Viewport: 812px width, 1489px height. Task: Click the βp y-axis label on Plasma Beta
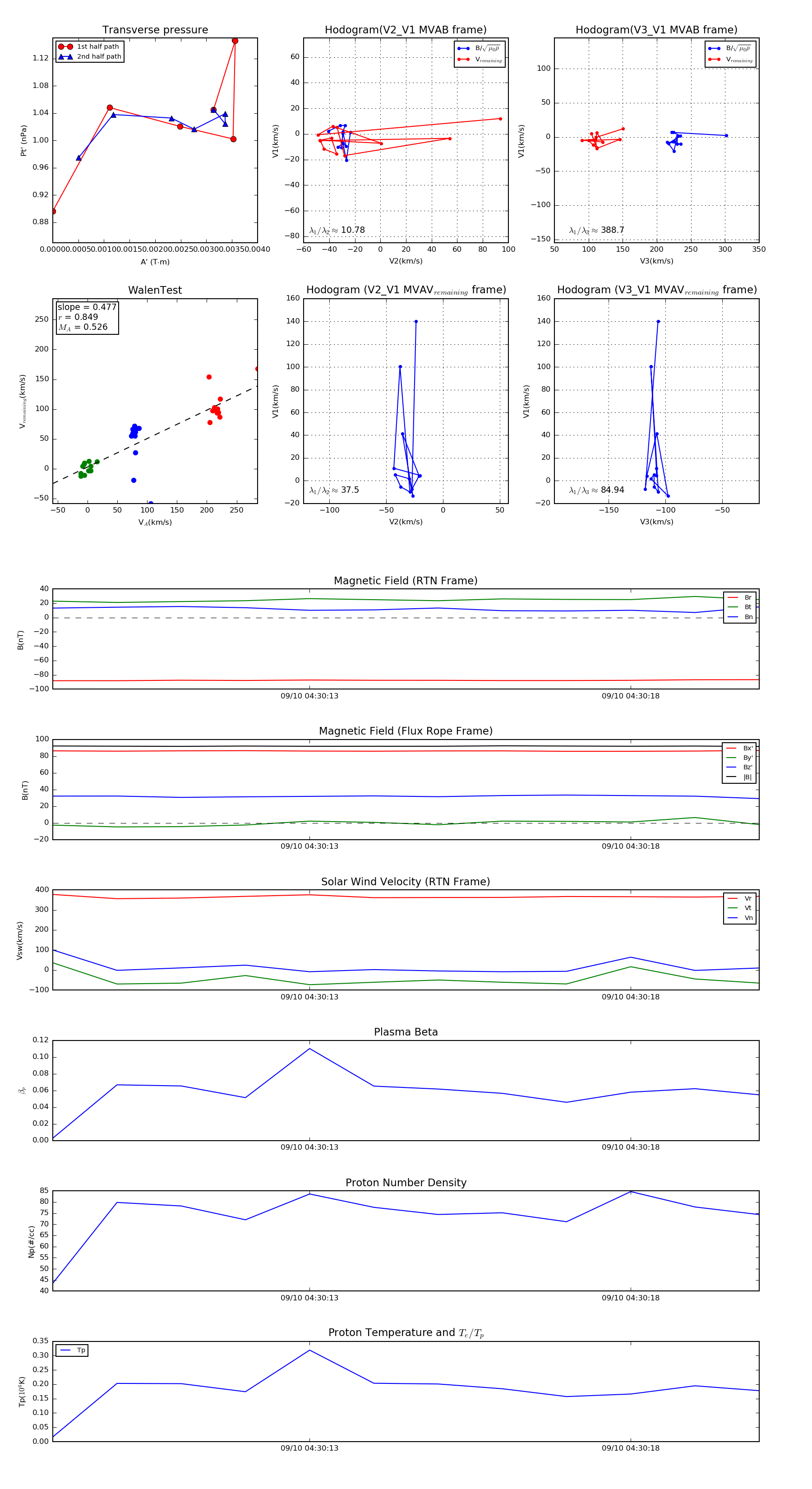23,1091
